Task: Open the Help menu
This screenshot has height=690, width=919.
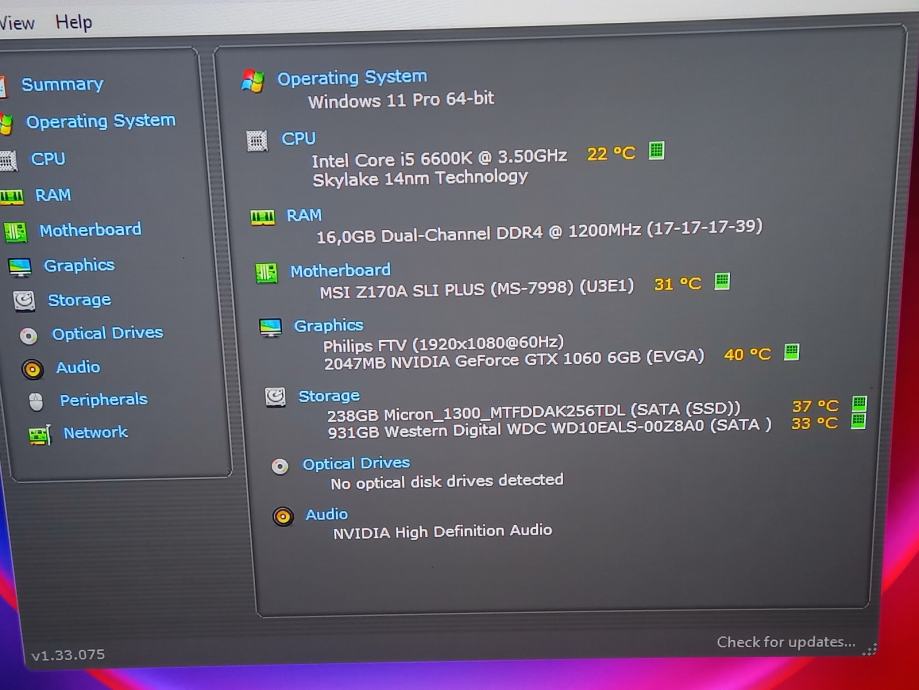Action: pyautogui.click(x=73, y=22)
